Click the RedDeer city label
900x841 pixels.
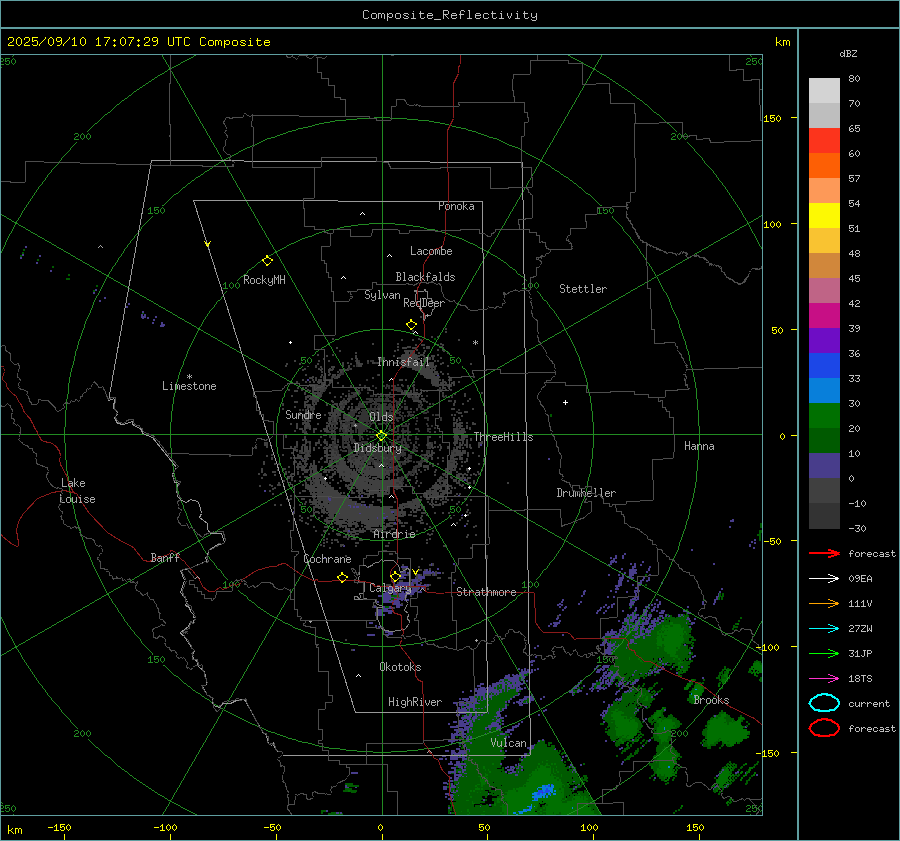[x=424, y=303]
